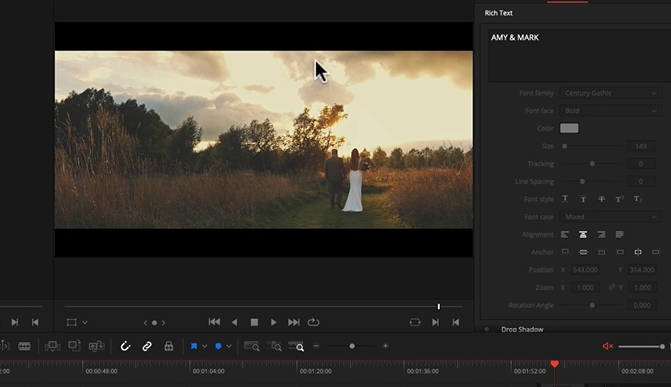Image resolution: width=671 pixels, height=387 pixels.
Task: Adjust the Line Spacing slider
Action: coord(592,182)
